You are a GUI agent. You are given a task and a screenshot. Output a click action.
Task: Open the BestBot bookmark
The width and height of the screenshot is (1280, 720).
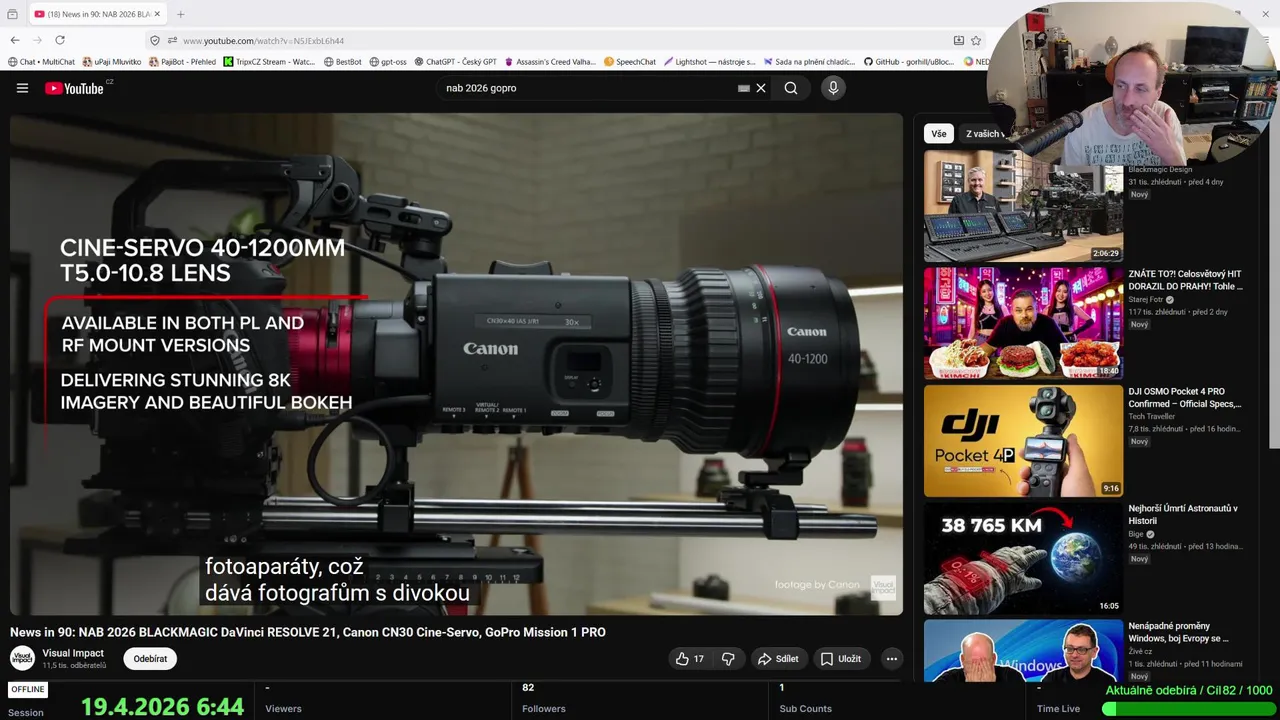coord(343,62)
